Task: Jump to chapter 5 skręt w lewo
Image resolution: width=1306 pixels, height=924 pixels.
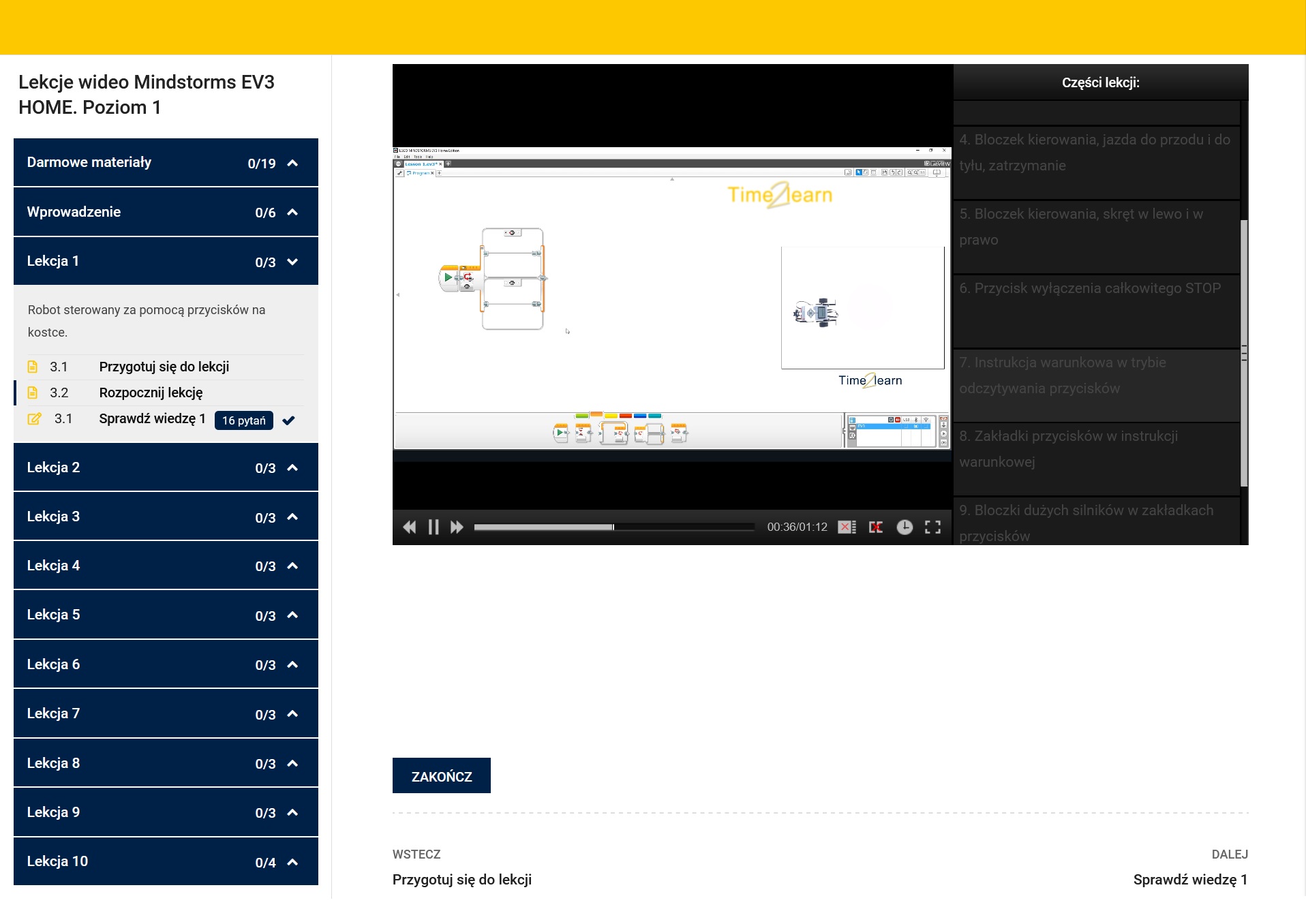Action: 1096,236
